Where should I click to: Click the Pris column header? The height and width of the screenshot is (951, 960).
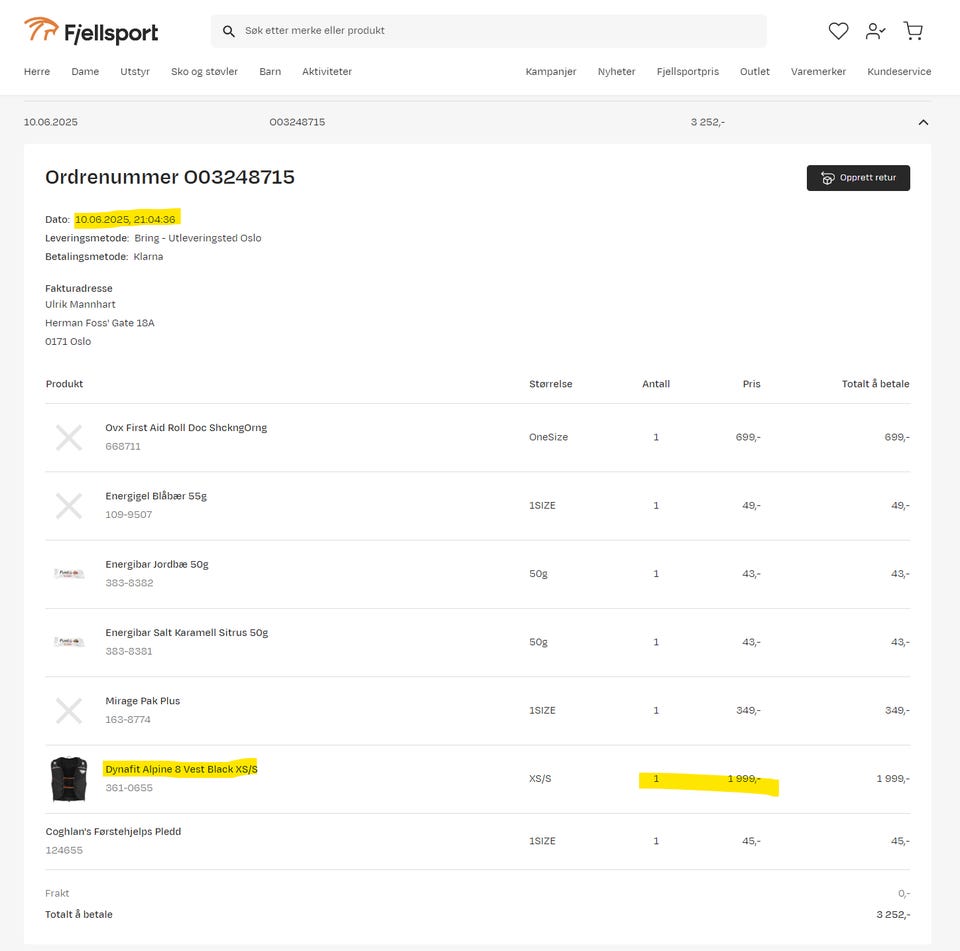(x=751, y=384)
